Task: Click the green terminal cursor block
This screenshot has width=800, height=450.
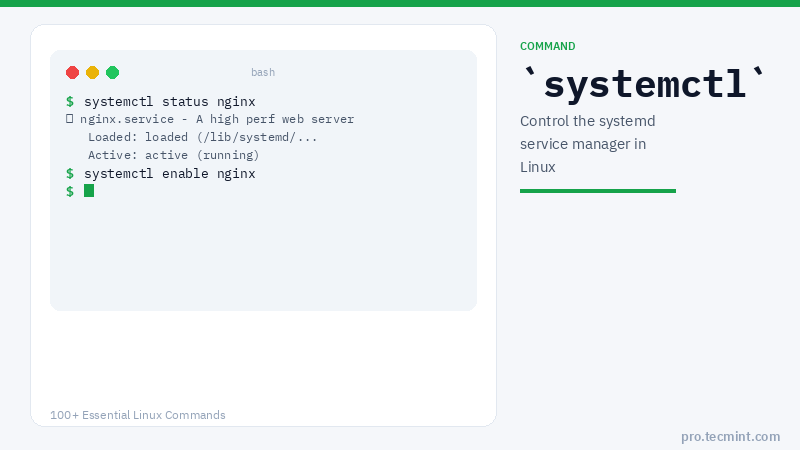Action: (x=89, y=191)
